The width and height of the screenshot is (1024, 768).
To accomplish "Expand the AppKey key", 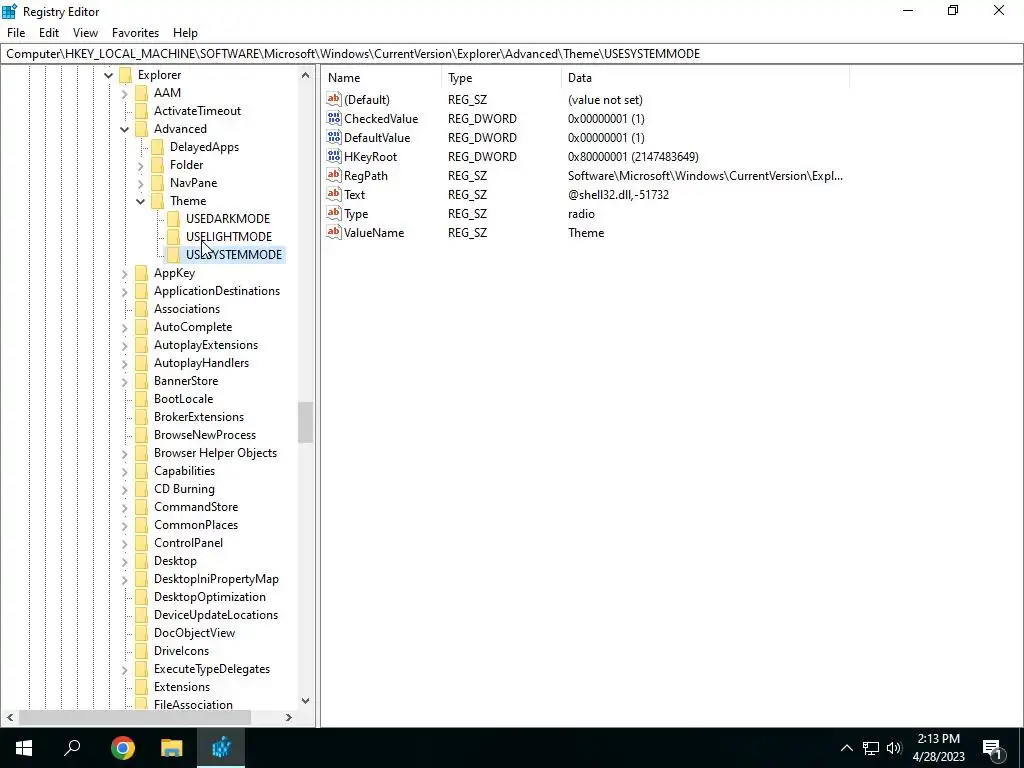I will click(x=125, y=273).
